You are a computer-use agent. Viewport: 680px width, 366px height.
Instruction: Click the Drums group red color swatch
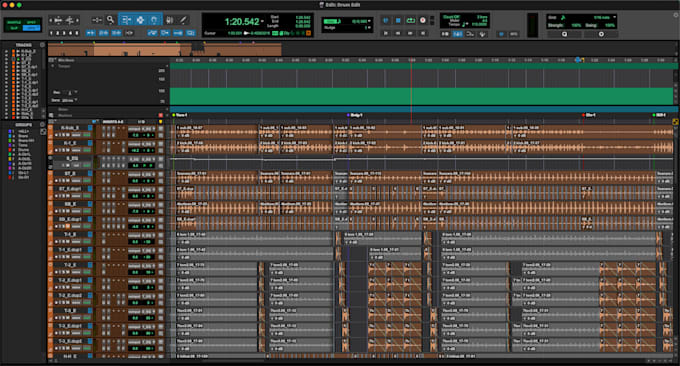[10, 150]
